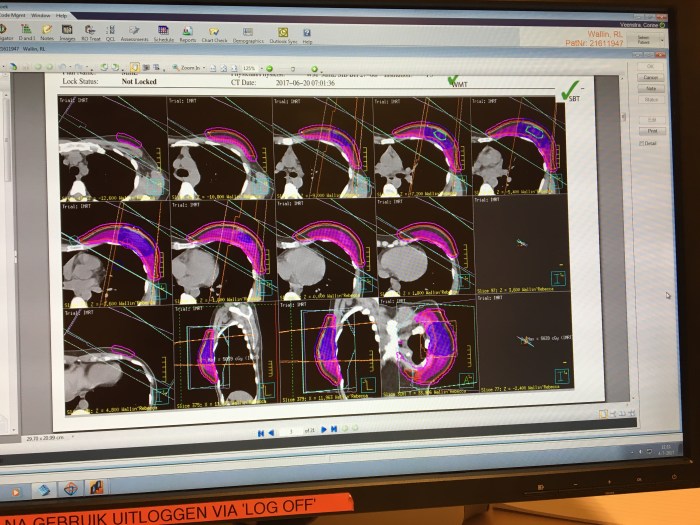Open the Assessments module
The image size is (700, 525).
(x=134, y=34)
